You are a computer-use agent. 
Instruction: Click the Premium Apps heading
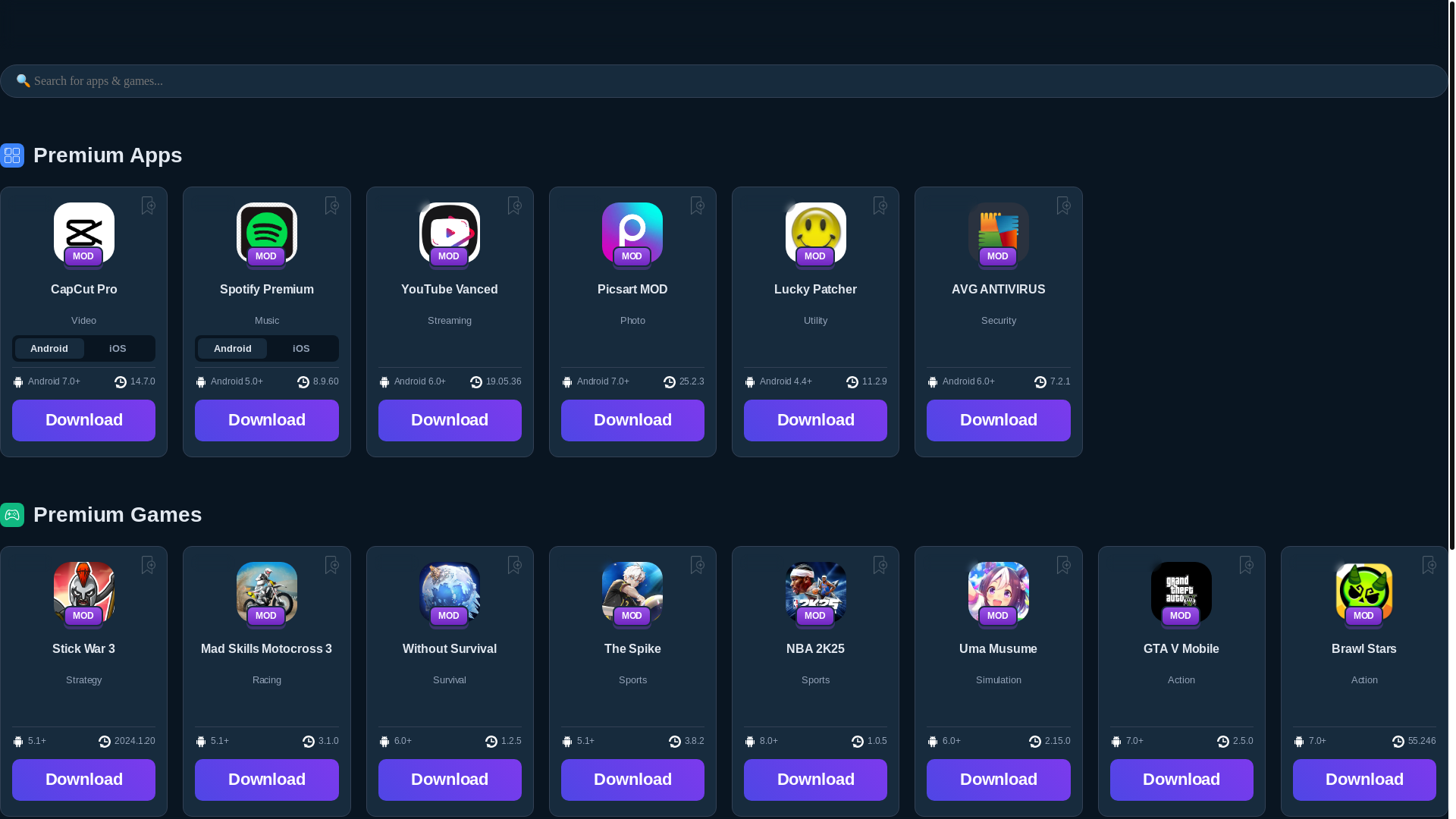coord(108,155)
